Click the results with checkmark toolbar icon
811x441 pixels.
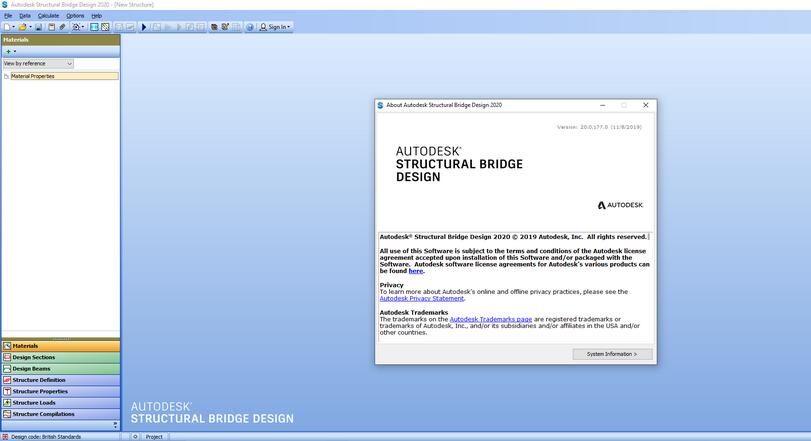click(x=225, y=27)
